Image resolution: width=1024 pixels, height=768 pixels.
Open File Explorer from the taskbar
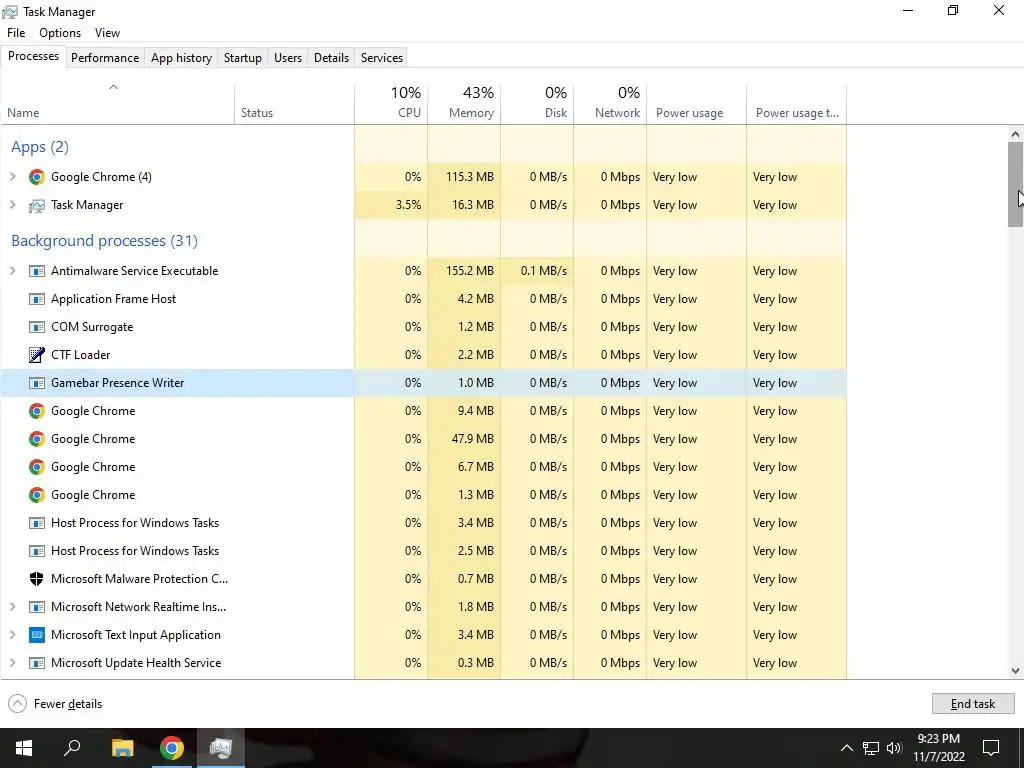tap(122, 748)
